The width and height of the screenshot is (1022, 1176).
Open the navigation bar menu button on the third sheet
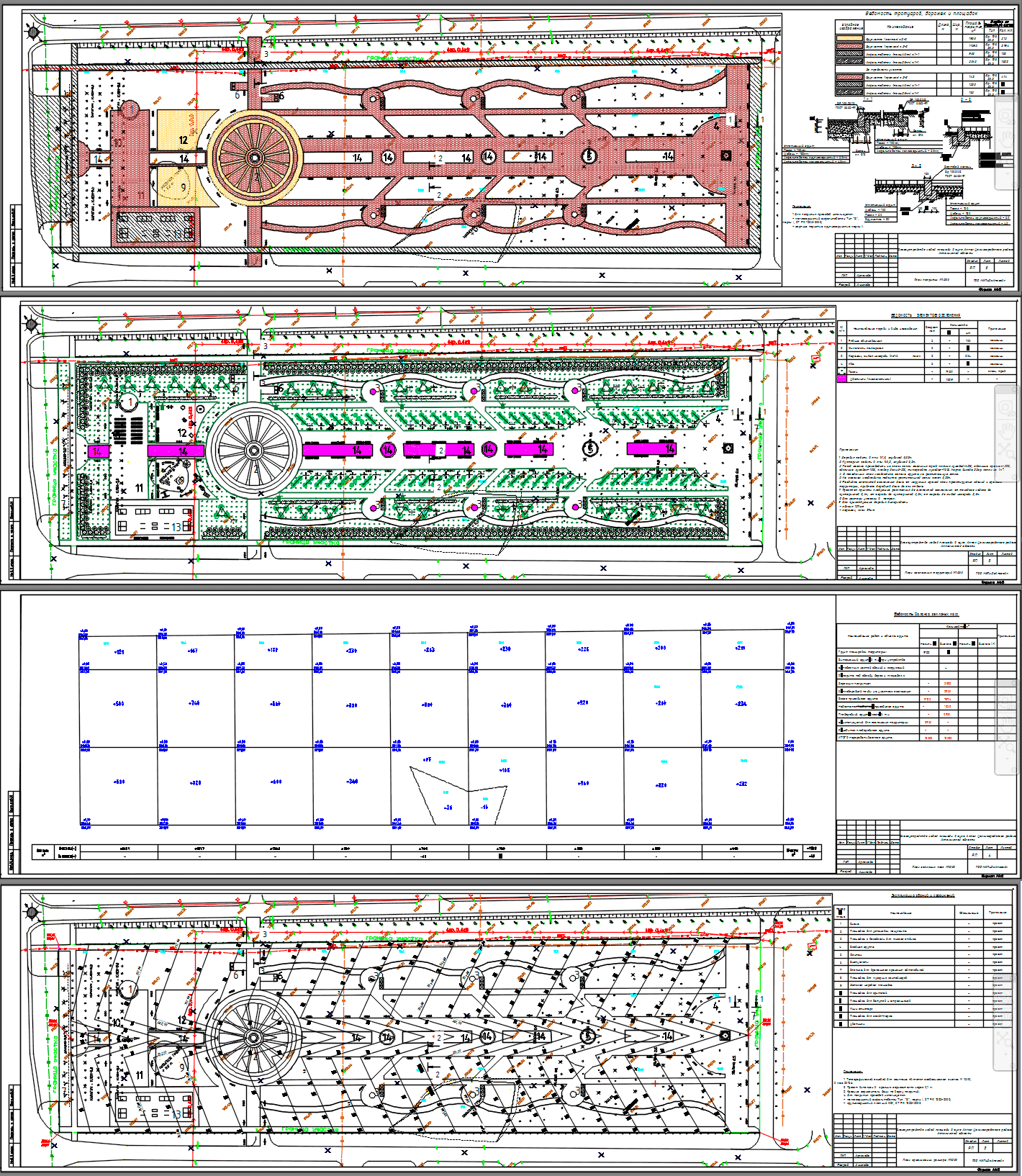coord(1013,770)
